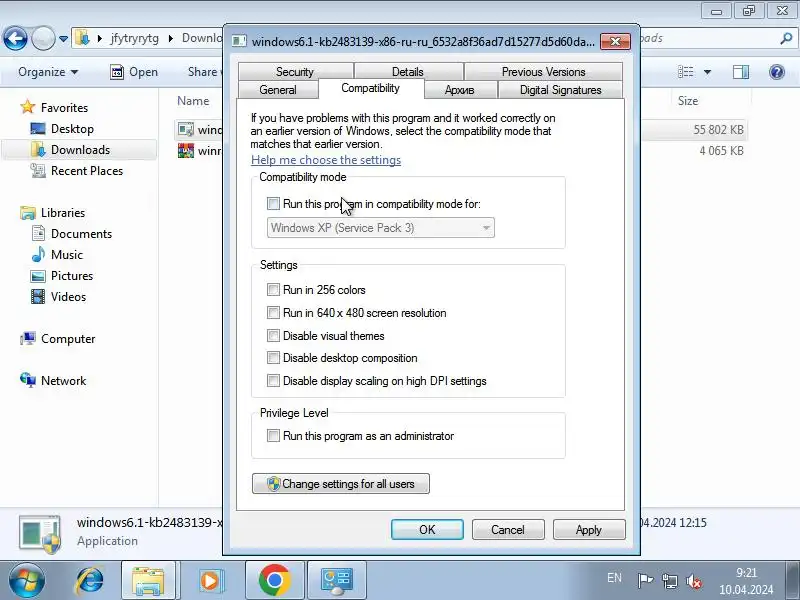Open the view options dropdown arrow
800x600 pixels.
point(708,72)
